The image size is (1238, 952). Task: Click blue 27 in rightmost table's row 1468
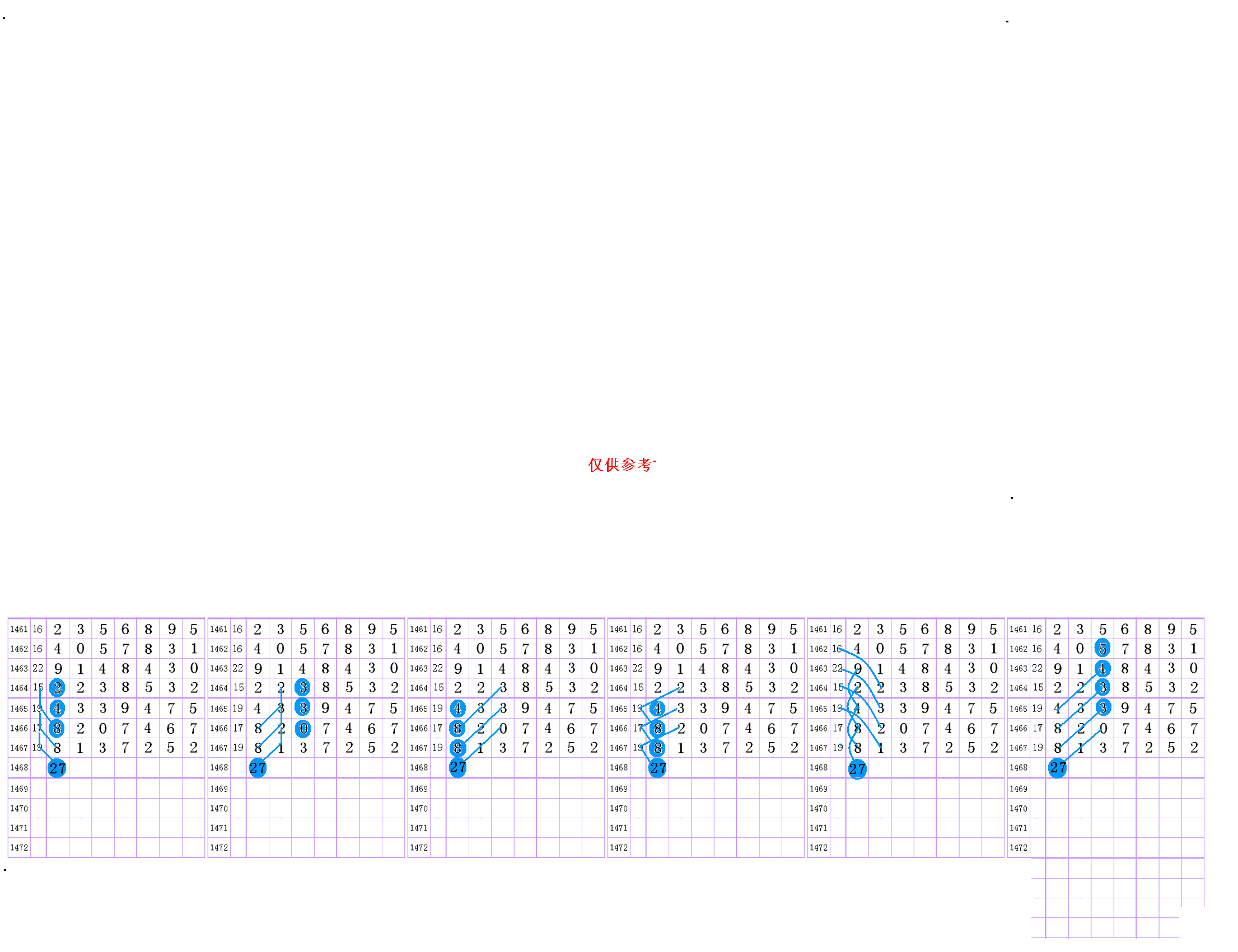1058,768
